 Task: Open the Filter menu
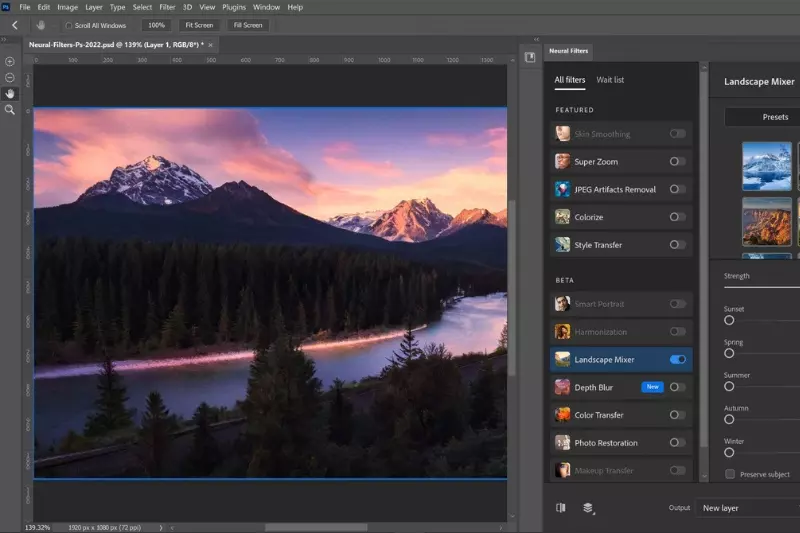[167, 7]
